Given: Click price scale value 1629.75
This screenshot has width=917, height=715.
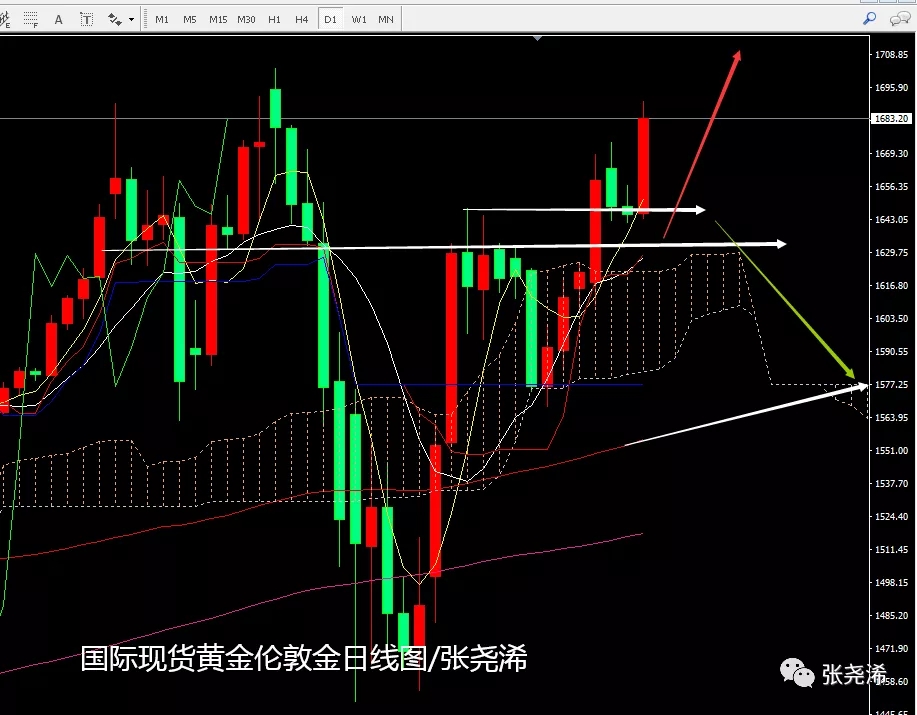Looking at the screenshot, I should coord(891,253).
